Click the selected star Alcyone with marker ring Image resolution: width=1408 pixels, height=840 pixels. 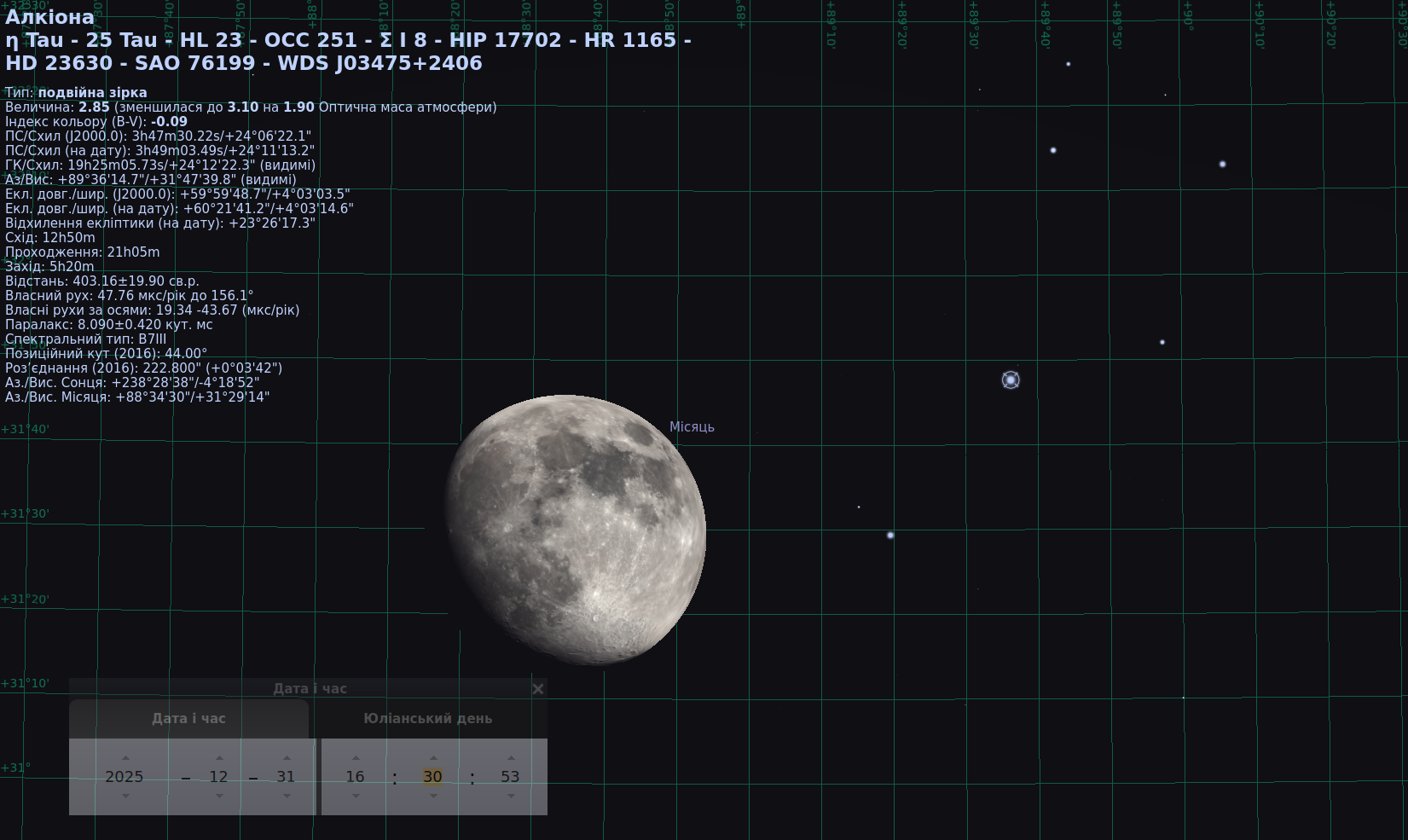pyautogui.click(x=1011, y=379)
